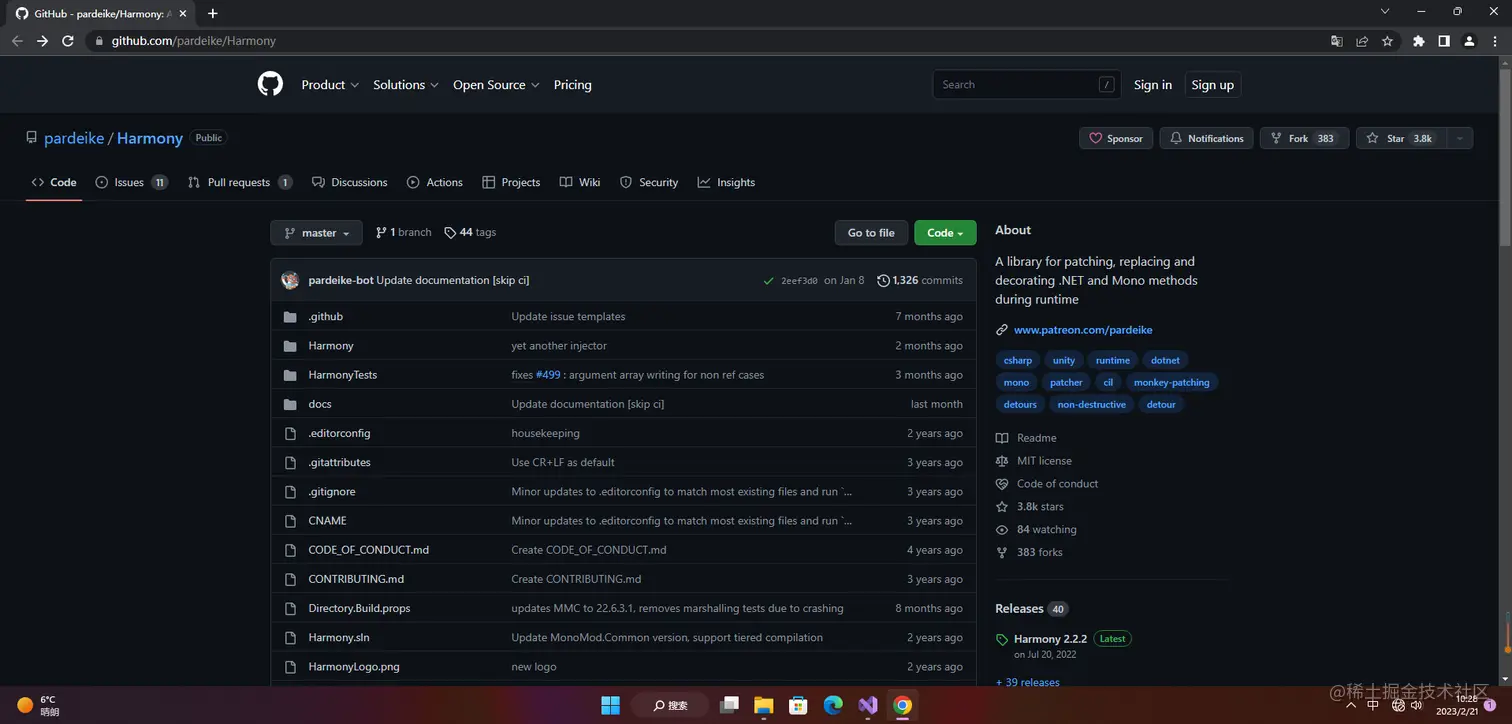Viewport: 1512px width, 724px height.
Task: Switch to the Issues tab
Action: tap(131, 182)
